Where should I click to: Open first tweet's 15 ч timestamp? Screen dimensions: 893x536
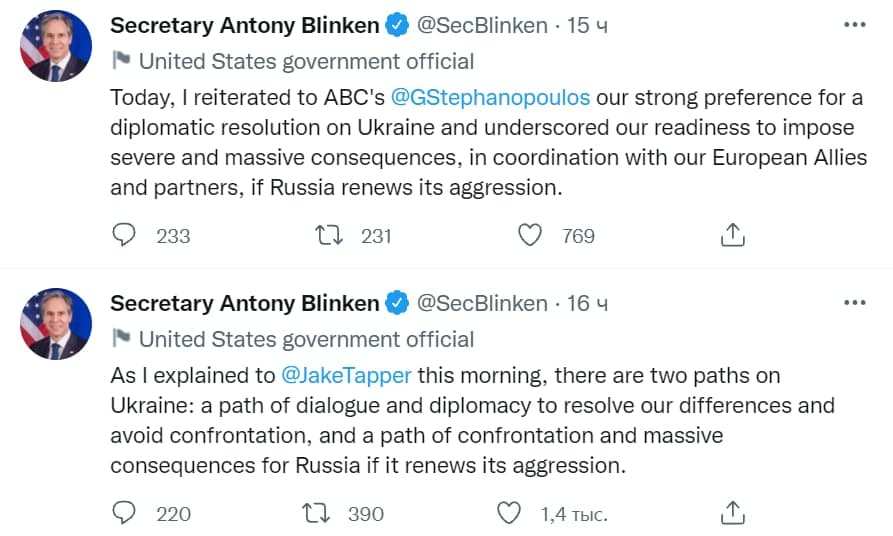587,26
